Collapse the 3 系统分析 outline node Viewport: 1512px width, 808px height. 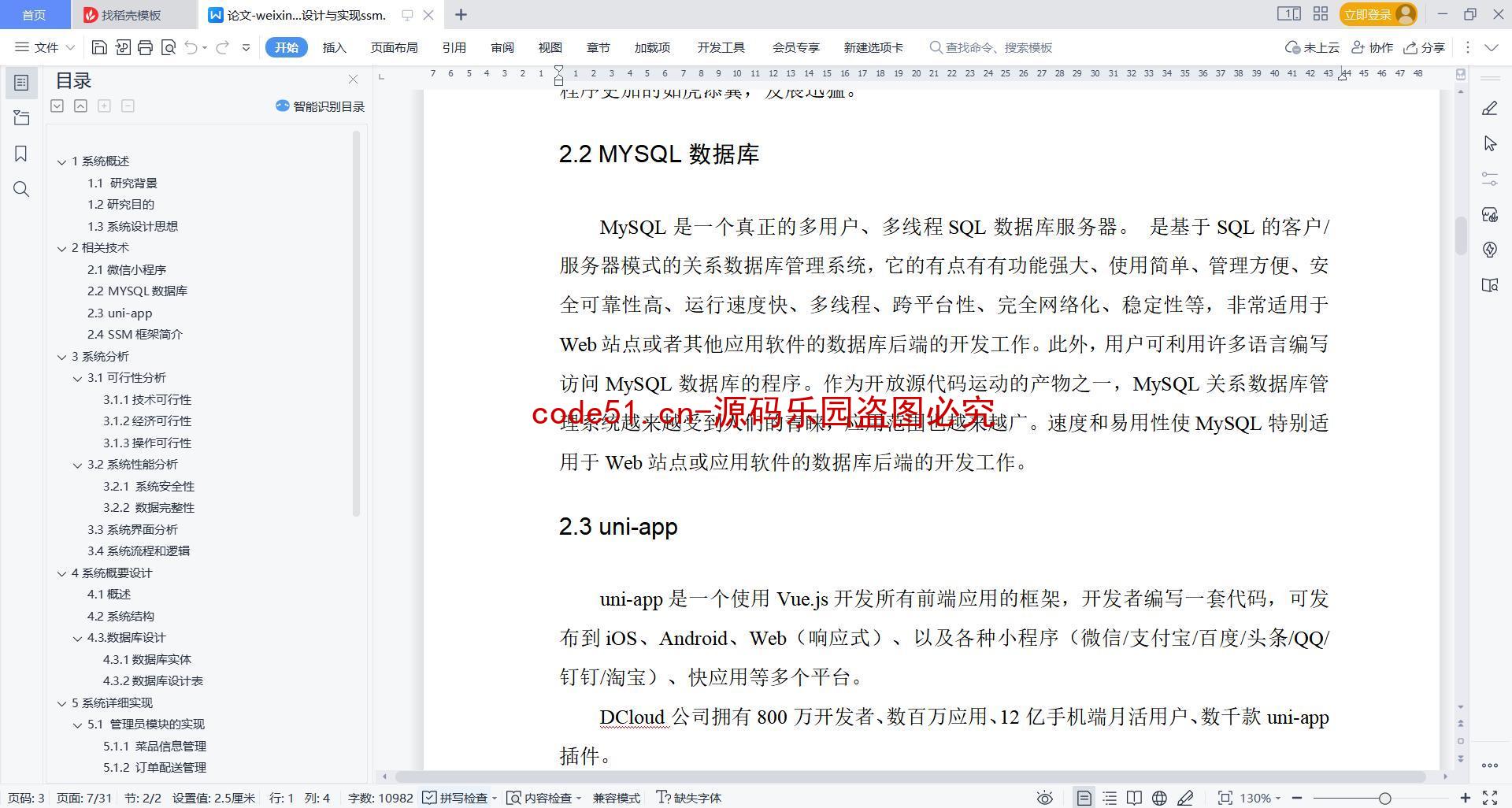(61, 357)
